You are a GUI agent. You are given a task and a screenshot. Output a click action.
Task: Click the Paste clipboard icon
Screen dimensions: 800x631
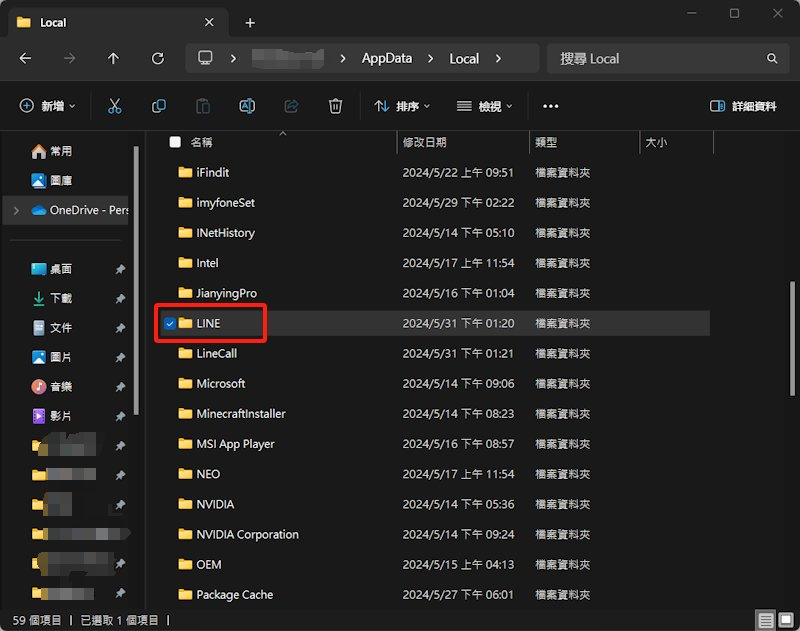(203, 106)
